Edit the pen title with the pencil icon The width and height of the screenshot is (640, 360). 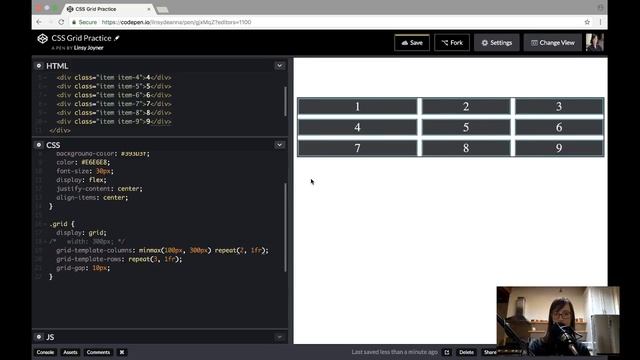click(117, 38)
